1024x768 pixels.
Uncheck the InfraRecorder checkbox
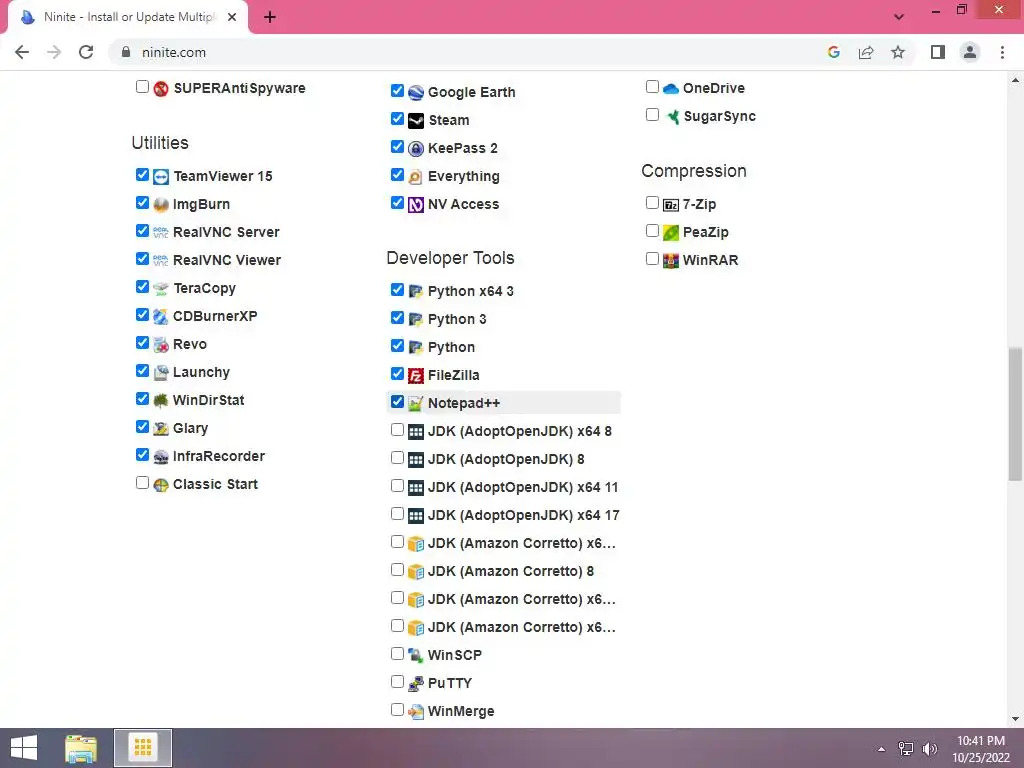pos(142,455)
